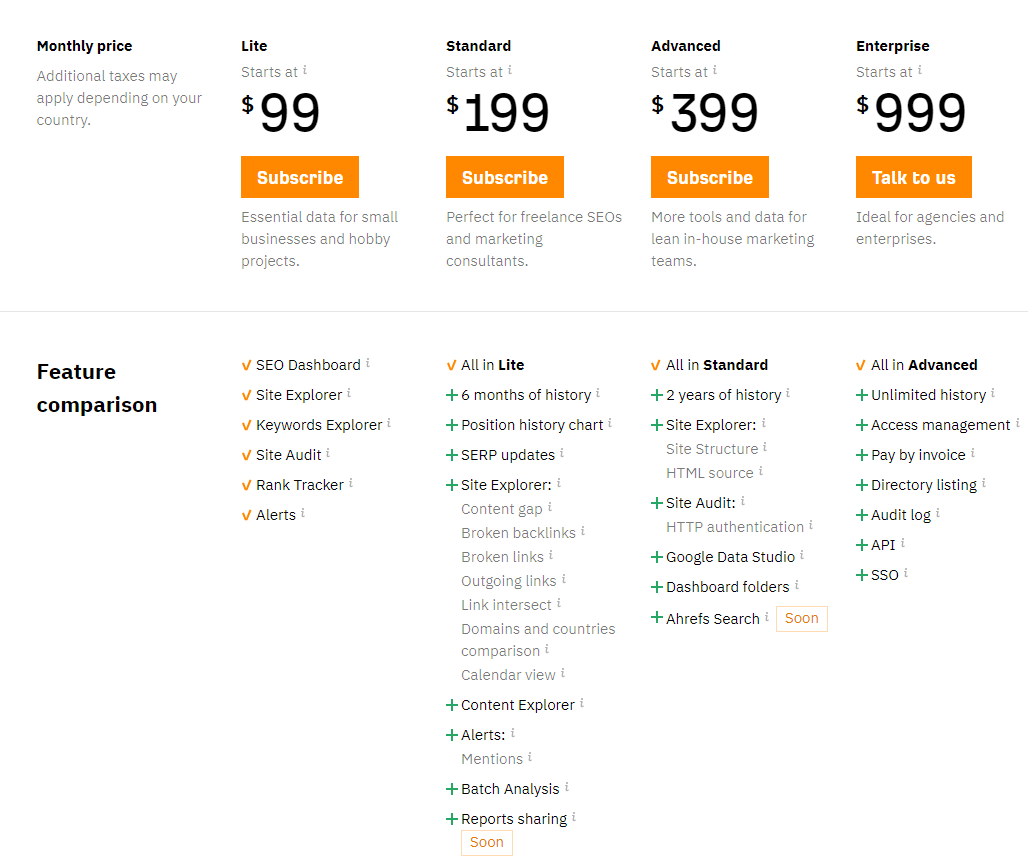Image resolution: width=1028 pixels, height=863 pixels.
Task: Click the All in Standard text
Action: (717, 365)
